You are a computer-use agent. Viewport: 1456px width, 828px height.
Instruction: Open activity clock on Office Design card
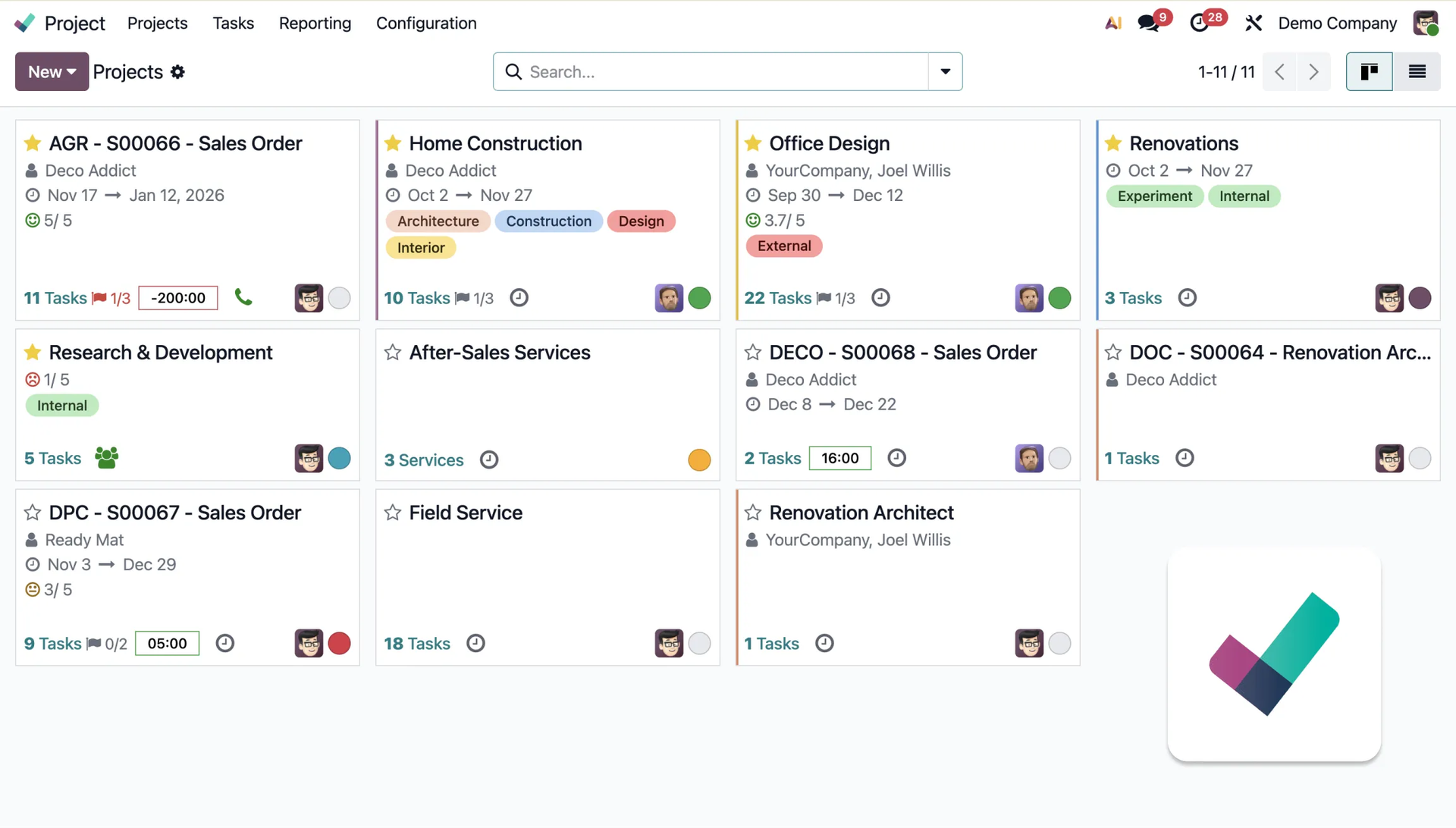click(x=880, y=298)
